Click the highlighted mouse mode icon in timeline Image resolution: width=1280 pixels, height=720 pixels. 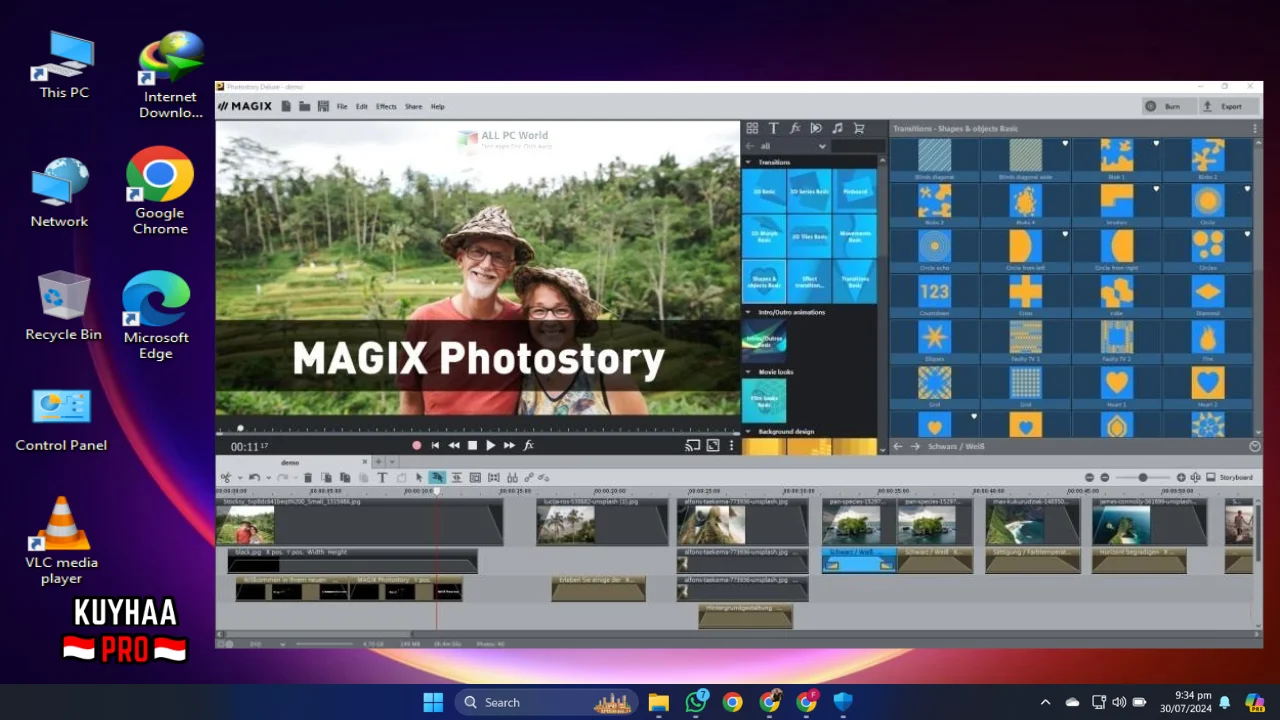pyautogui.click(x=437, y=478)
